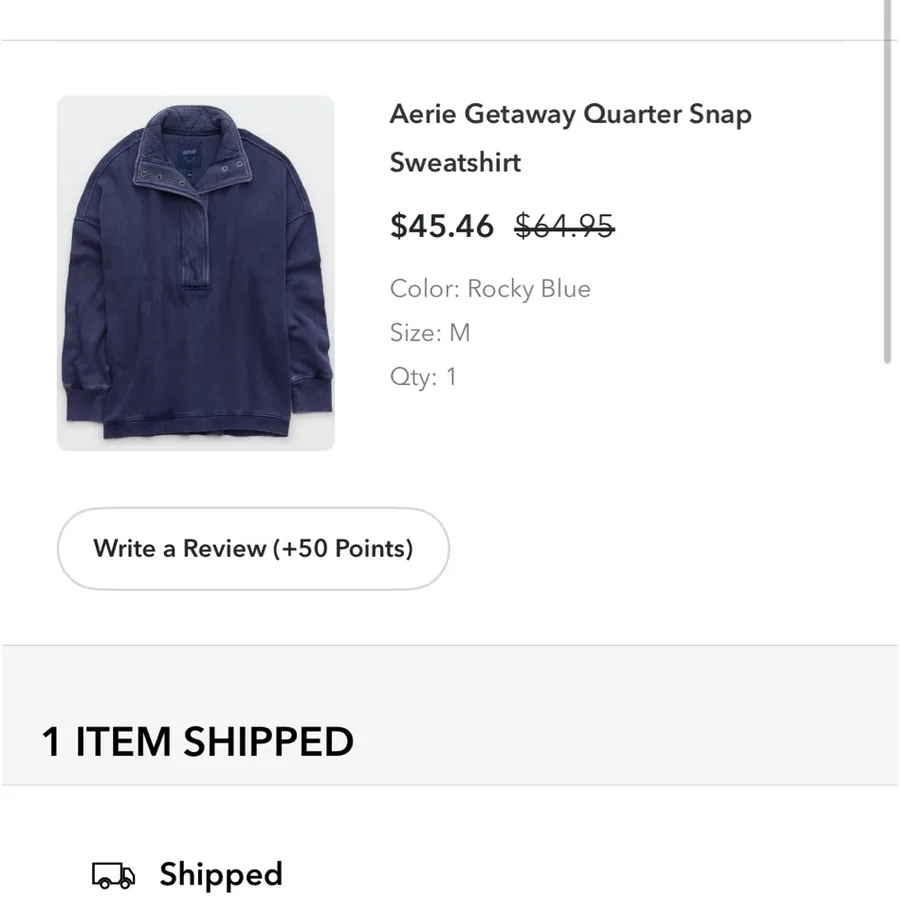Click the 1 ITEM SHIPPED section header
Image resolution: width=900 pixels, height=911 pixels.
[198, 742]
